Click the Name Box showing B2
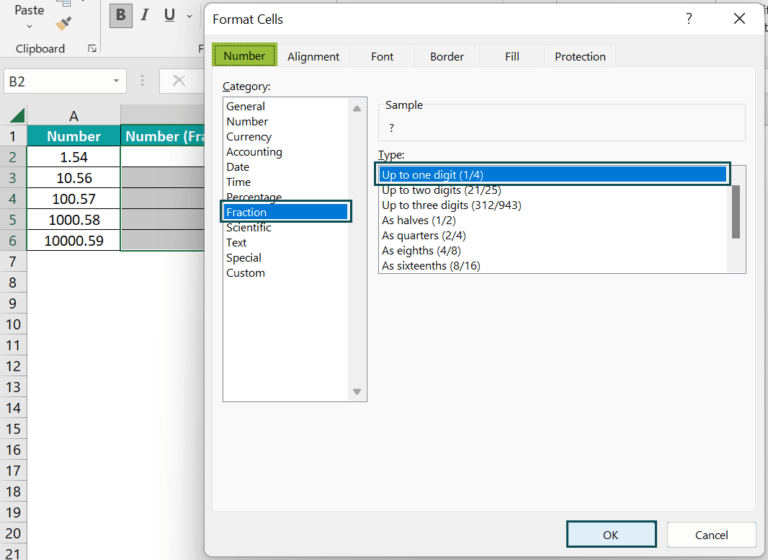768x560 pixels. coord(58,81)
